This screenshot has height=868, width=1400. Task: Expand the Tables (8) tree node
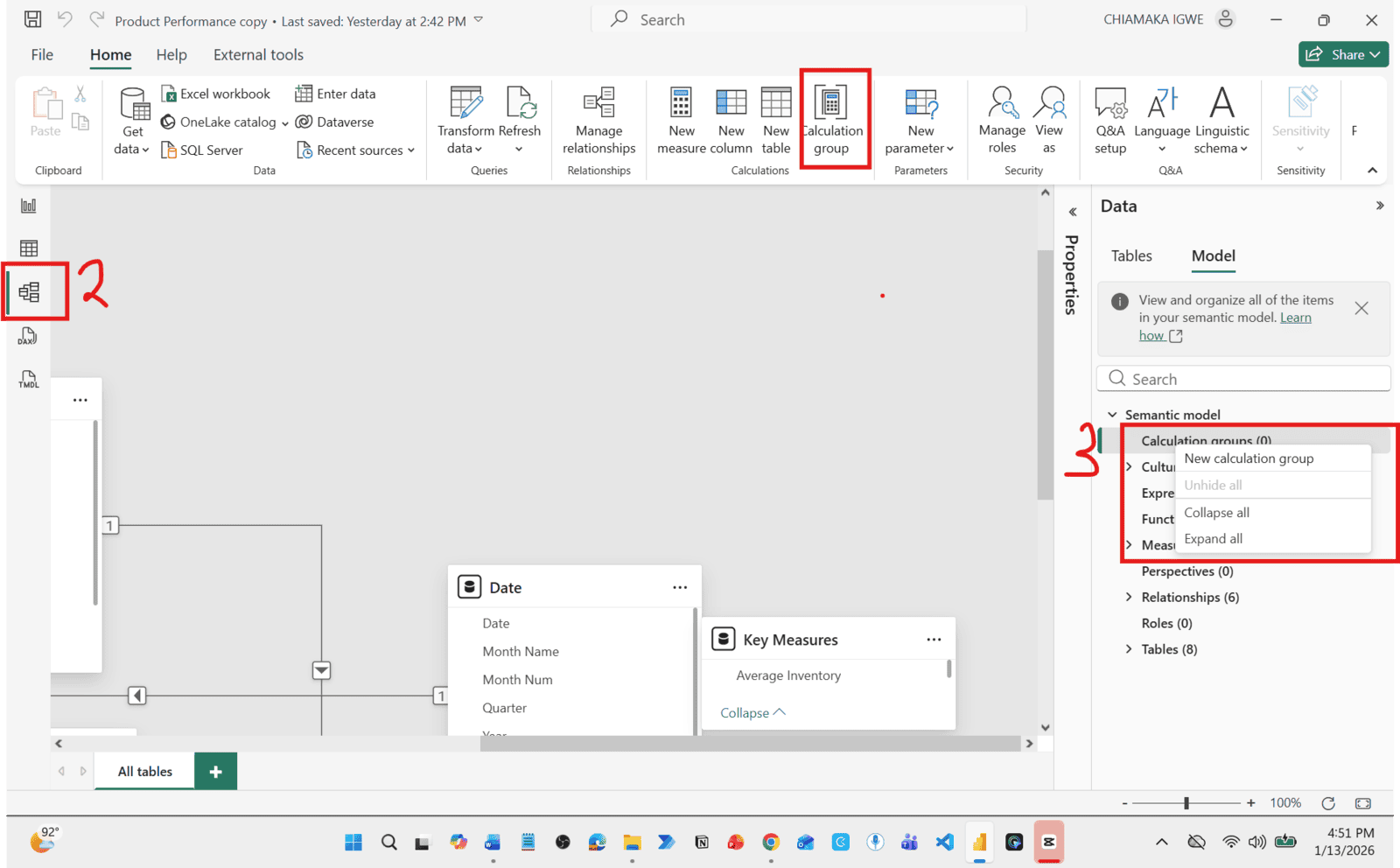[1129, 649]
